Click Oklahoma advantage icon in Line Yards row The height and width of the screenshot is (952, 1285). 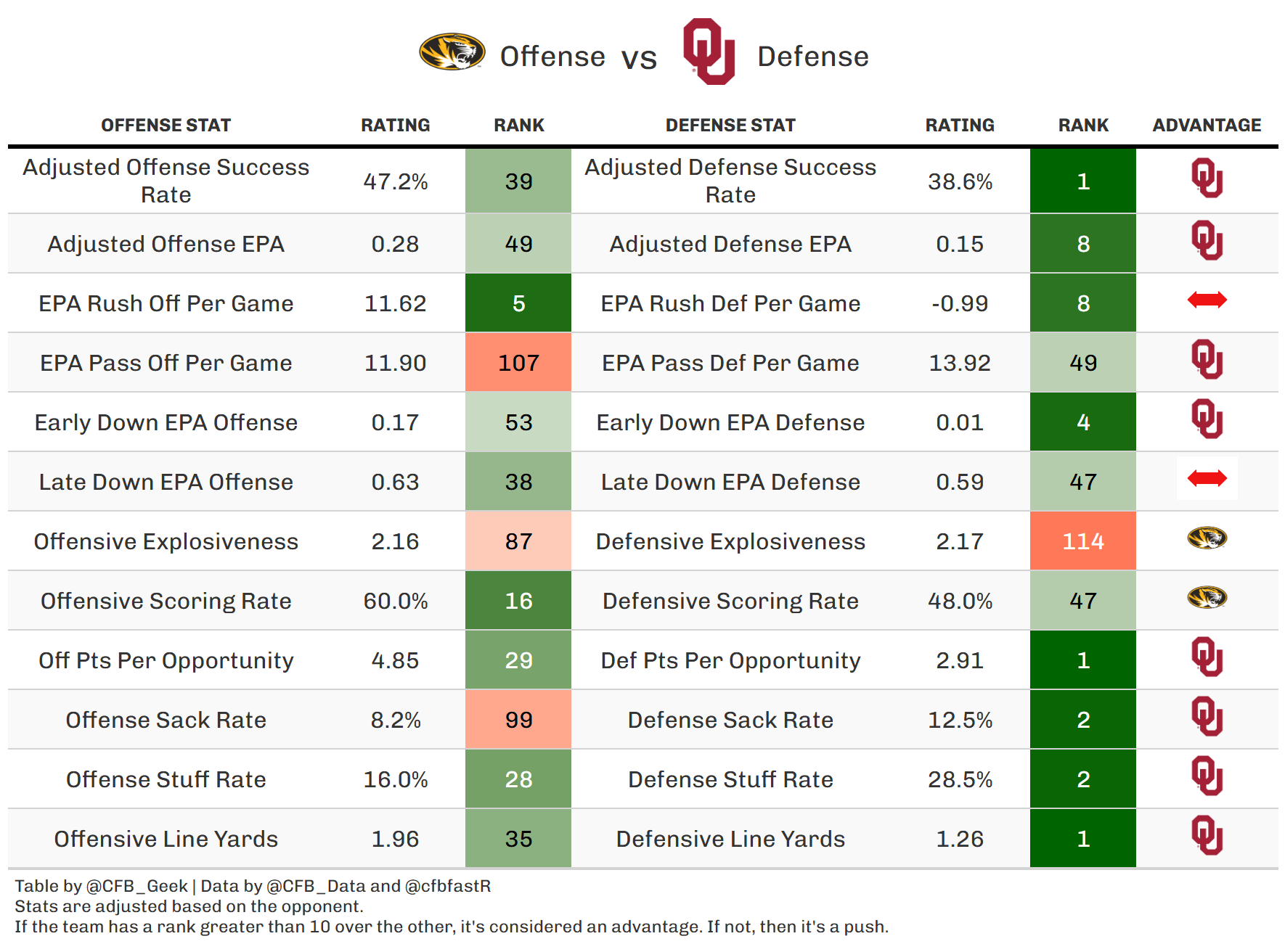pos(1207,835)
